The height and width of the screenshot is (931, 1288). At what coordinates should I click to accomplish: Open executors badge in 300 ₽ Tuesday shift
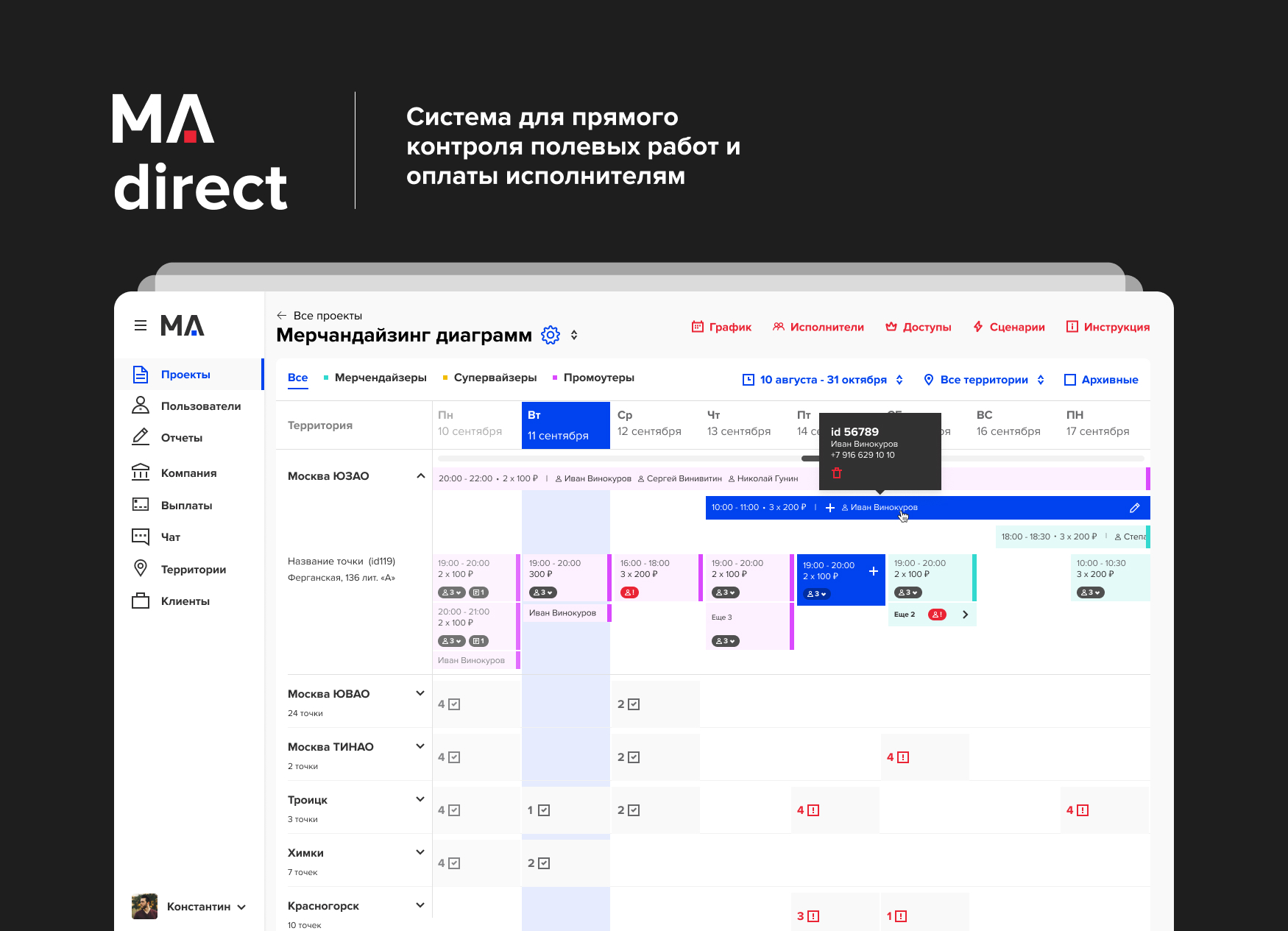pos(543,592)
